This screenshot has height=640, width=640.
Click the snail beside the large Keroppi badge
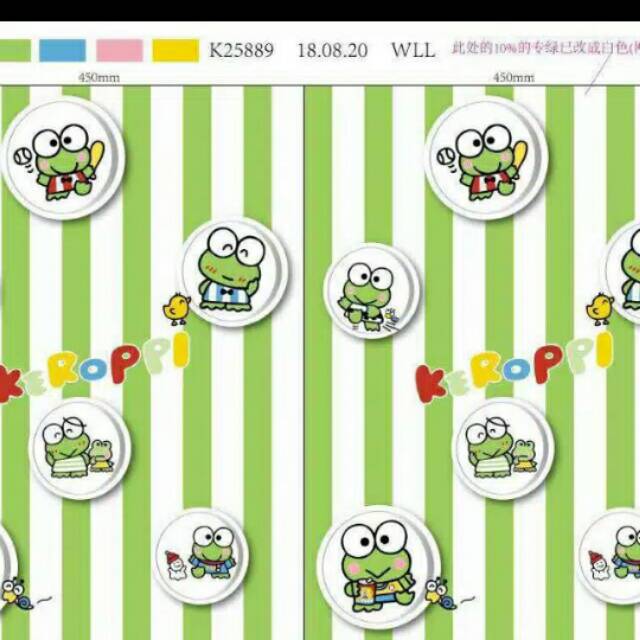pos(437,593)
